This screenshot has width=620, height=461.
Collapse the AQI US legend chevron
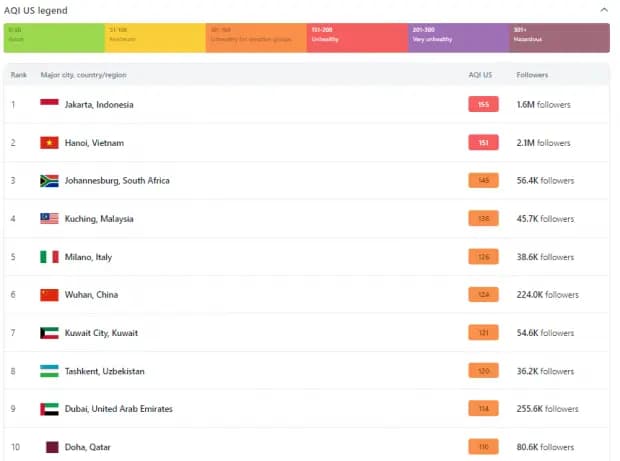(604, 10)
